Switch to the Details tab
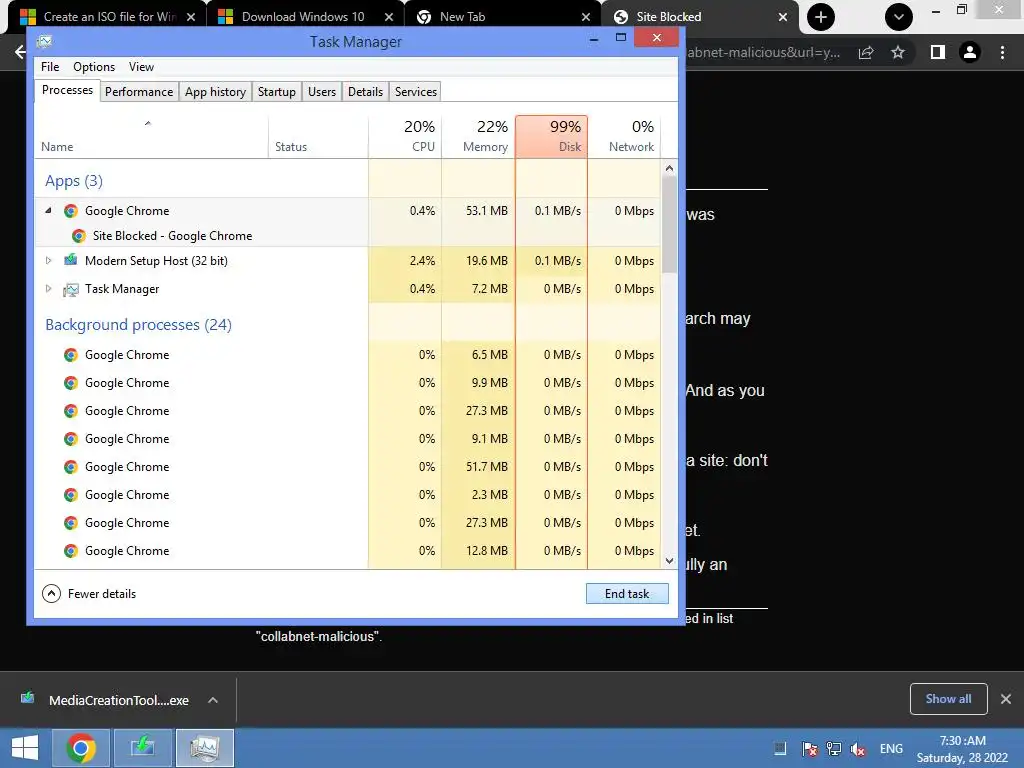 click(365, 91)
